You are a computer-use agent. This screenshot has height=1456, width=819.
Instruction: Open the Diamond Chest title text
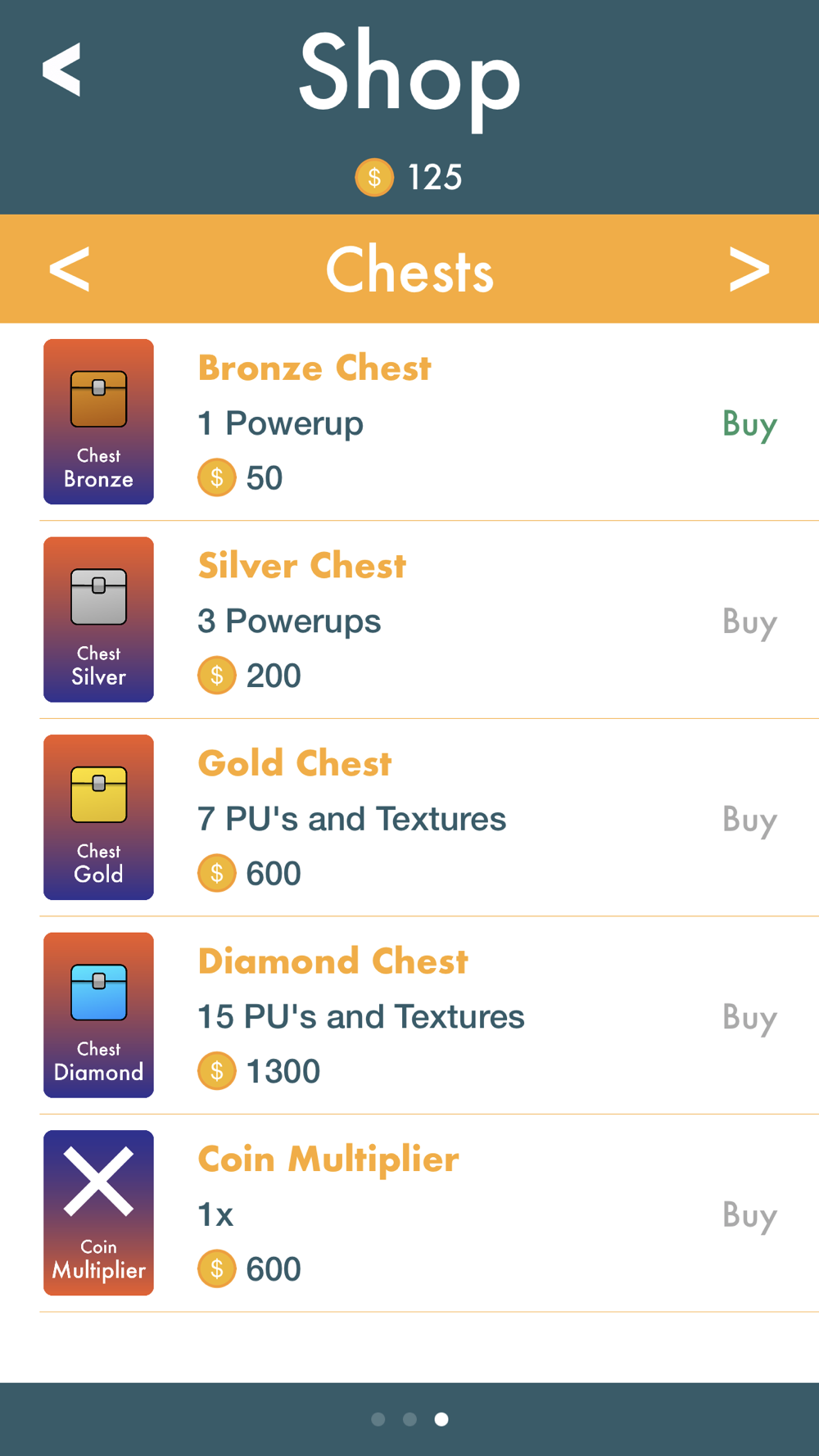tap(333, 961)
